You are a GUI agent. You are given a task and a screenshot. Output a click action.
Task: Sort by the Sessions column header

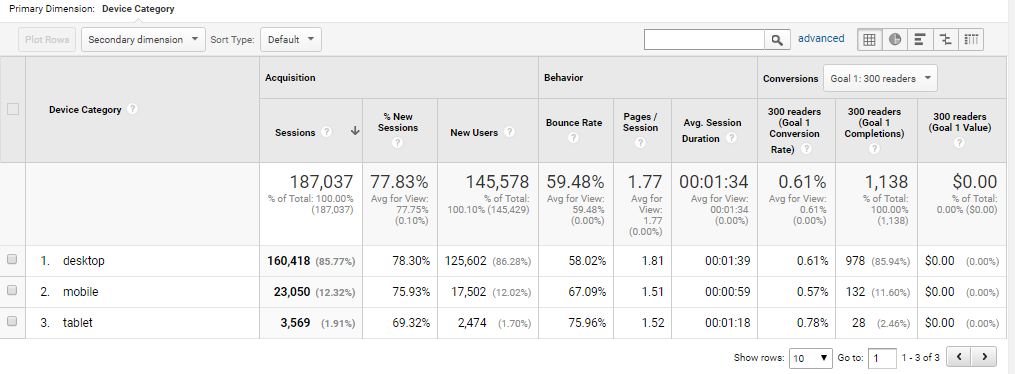click(x=295, y=132)
